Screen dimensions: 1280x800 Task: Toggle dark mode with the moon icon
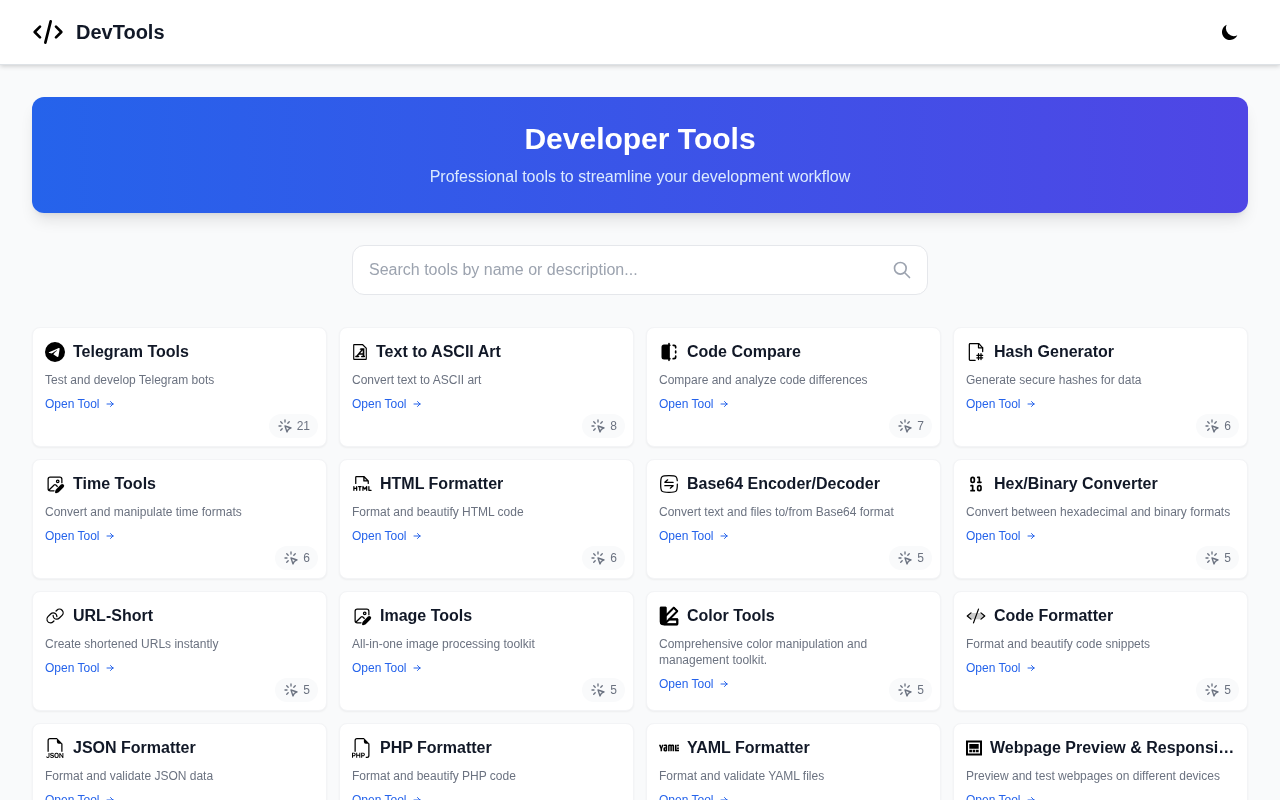[1229, 32]
